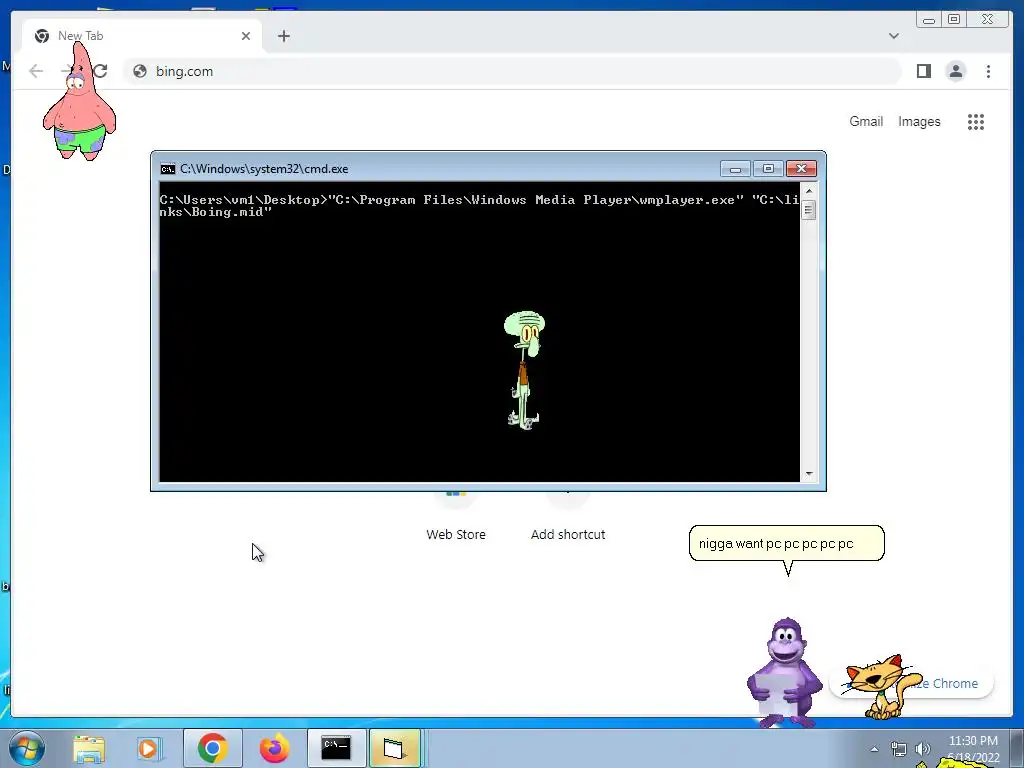Click the bing.com address bar
This screenshot has width=1024, height=768.
tap(513, 71)
